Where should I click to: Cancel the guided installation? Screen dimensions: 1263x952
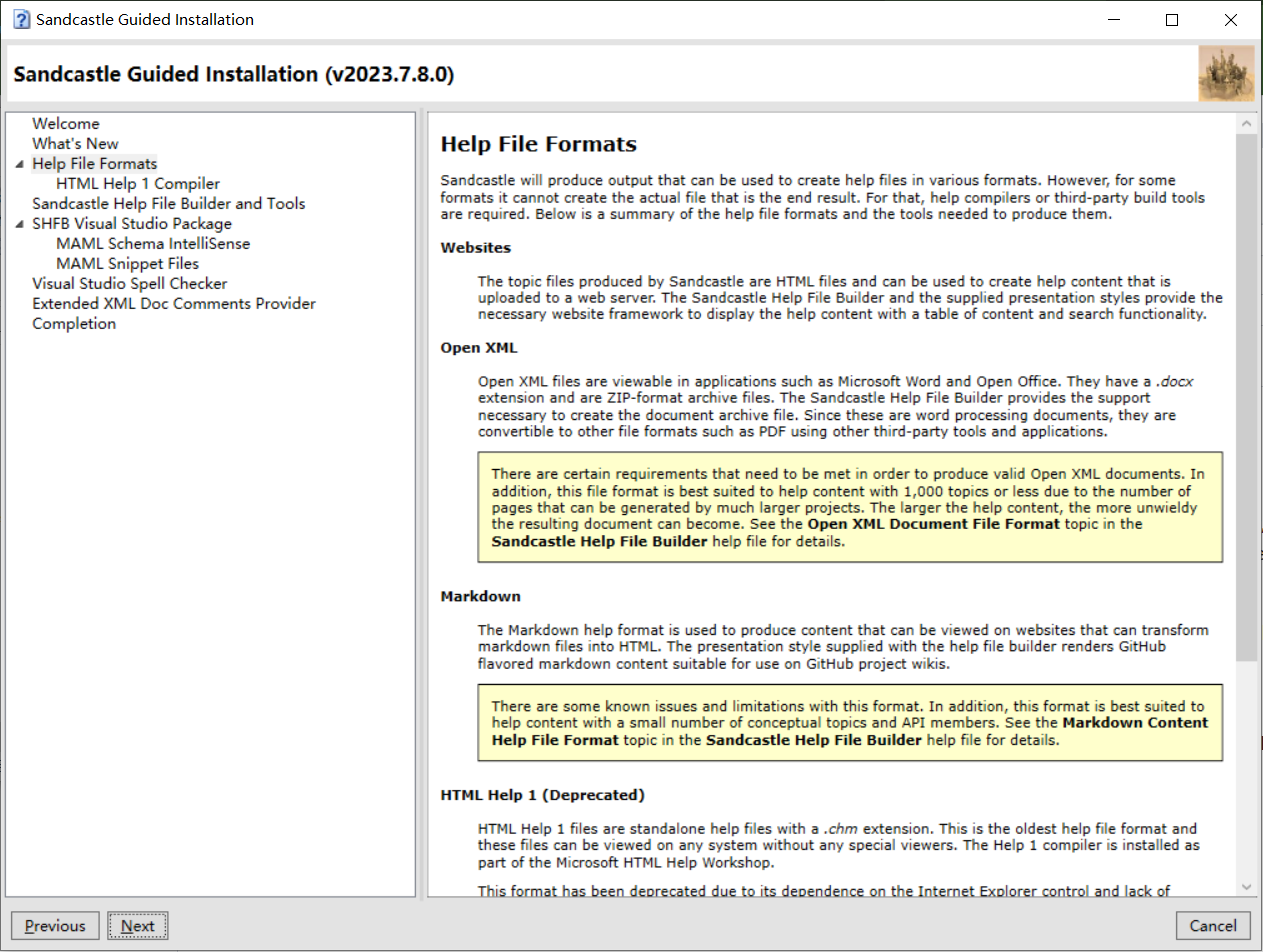[x=1214, y=926]
